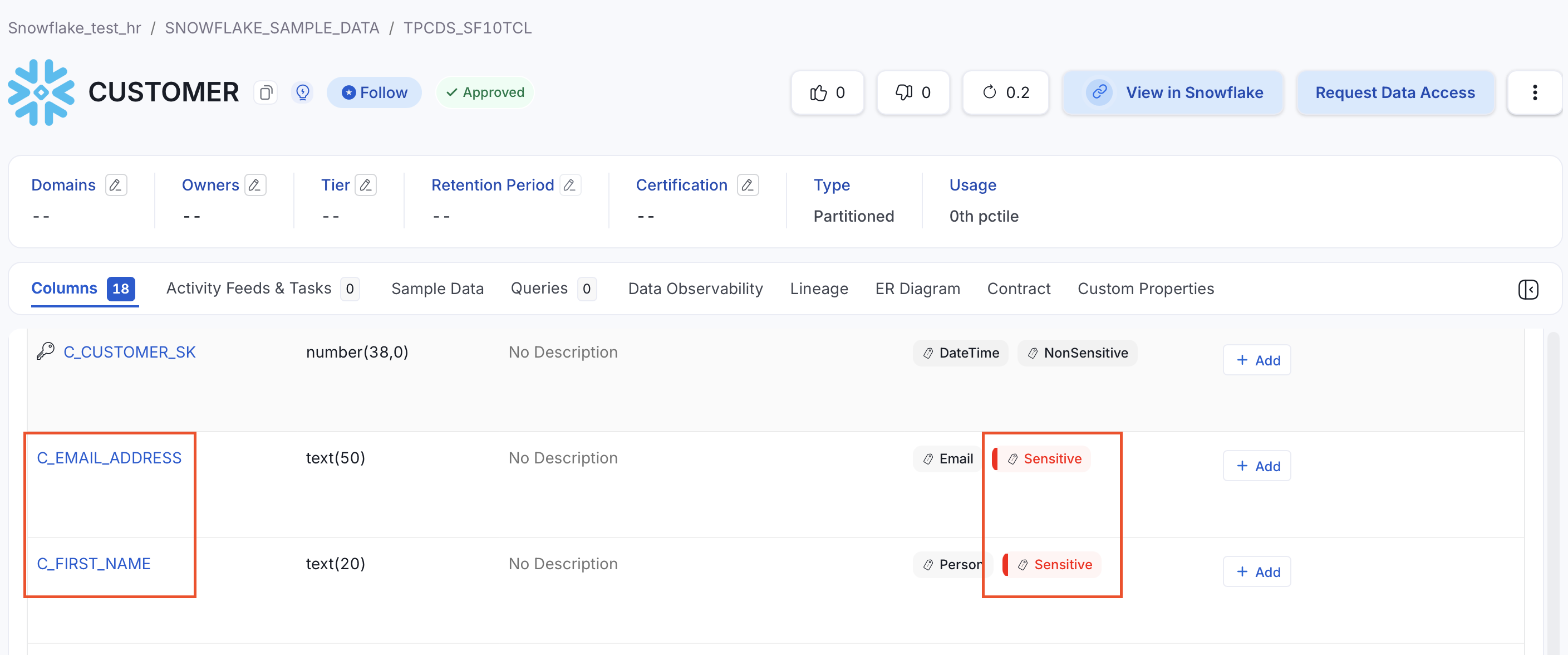Click Request Data Access button

point(1395,92)
